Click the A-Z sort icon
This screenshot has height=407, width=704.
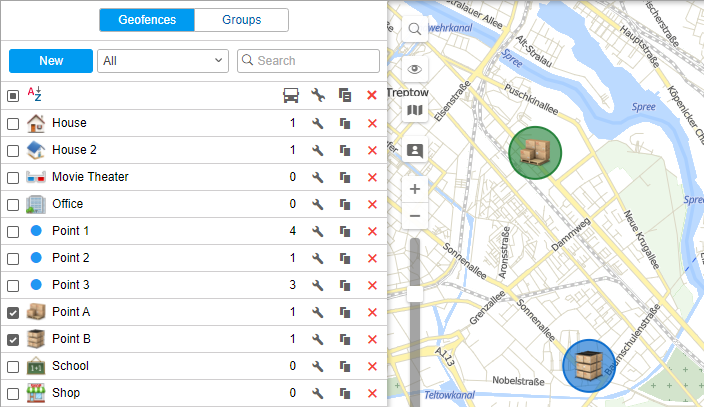[35, 95]
